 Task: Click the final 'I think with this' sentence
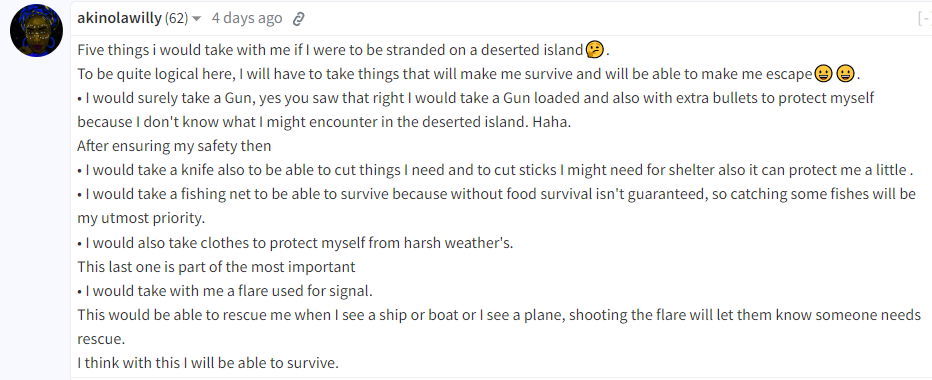click(x=208, y=363)
